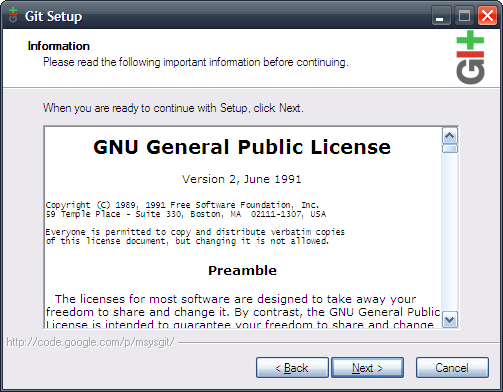Screen dimensions: 503x392
Task: Click the Git Setup title bar text
Action: point(53,16)
